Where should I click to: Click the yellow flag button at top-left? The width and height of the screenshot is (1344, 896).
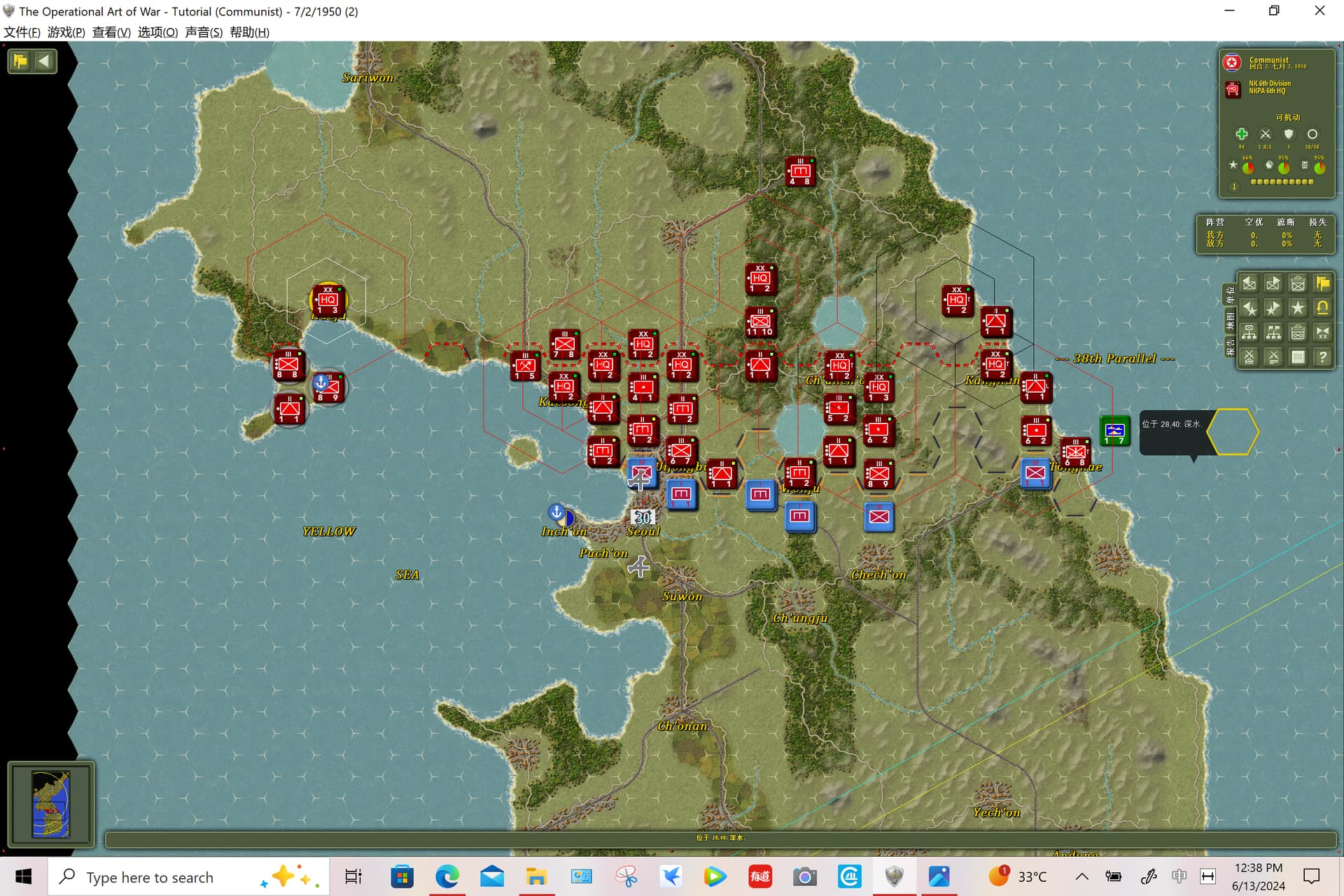coord(20,61)
